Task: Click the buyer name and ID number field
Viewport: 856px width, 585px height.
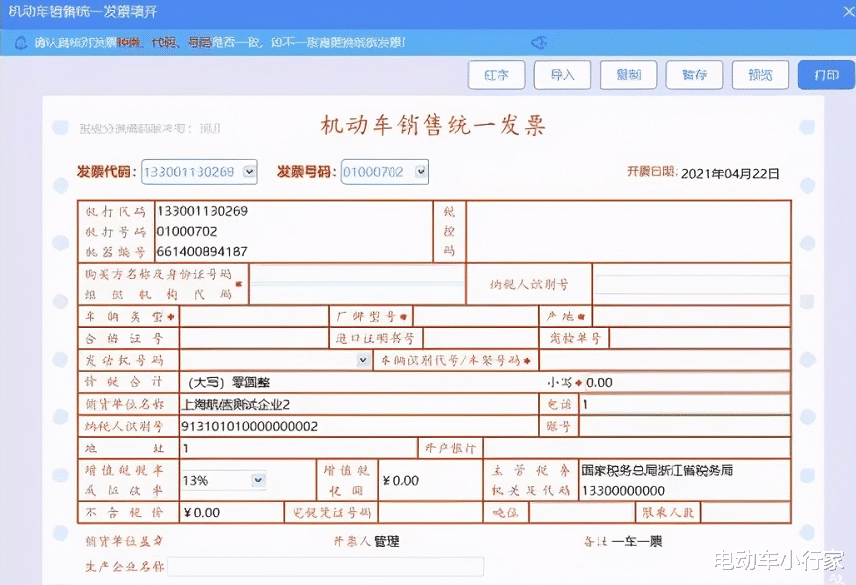Action: tap(357, 284)
